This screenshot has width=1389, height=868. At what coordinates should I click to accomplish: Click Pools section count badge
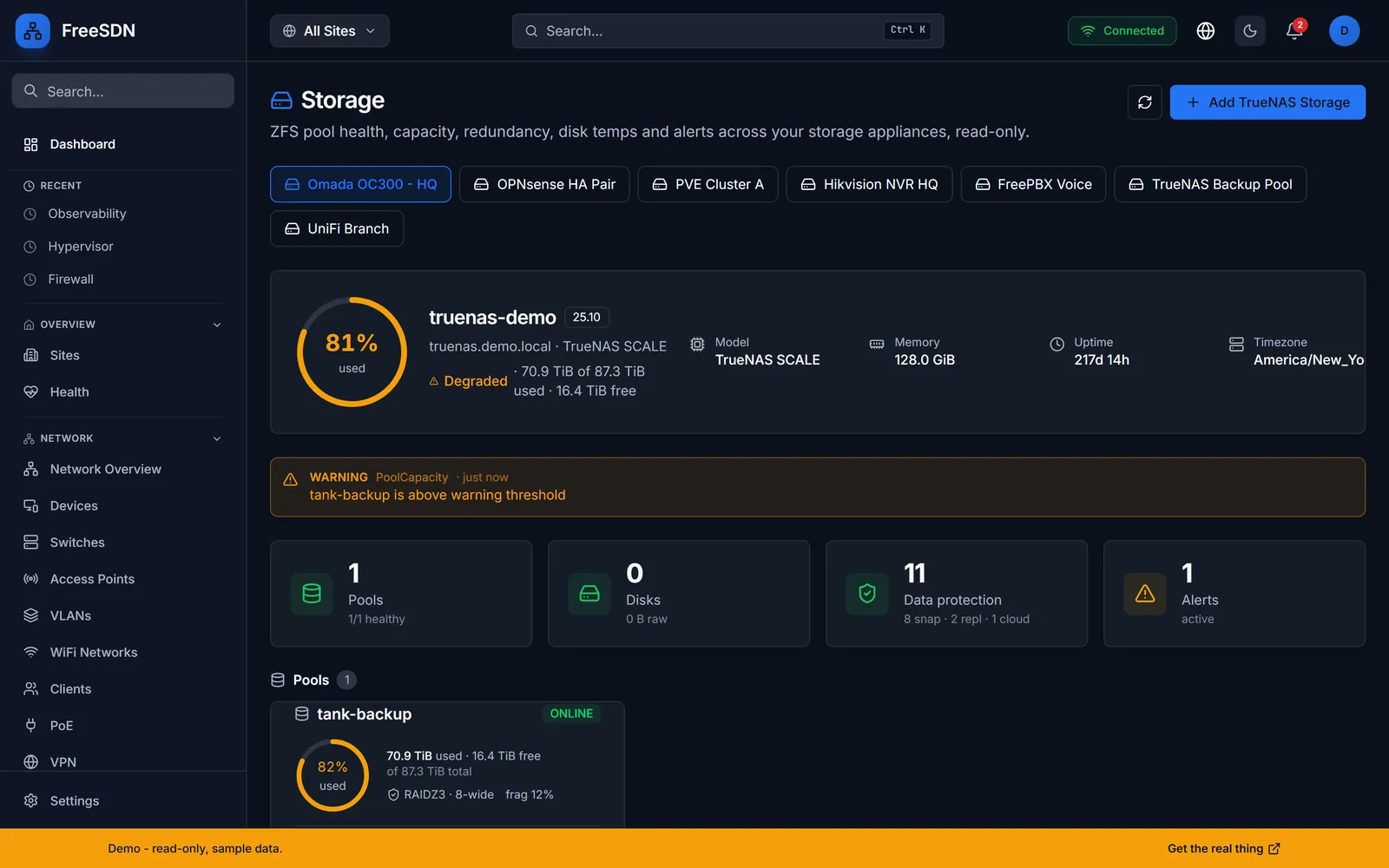346,681
